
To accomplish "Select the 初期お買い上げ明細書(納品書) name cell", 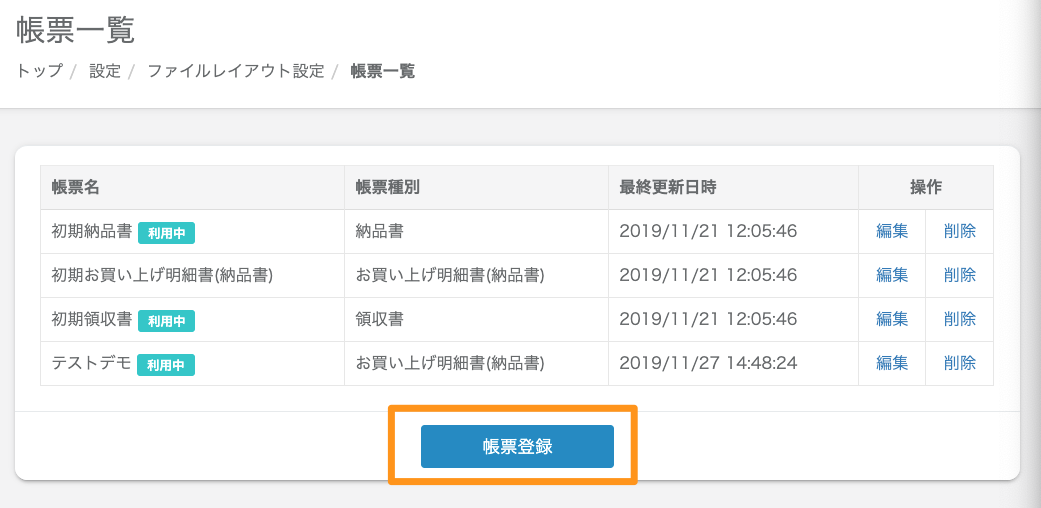I will (162, 275).
